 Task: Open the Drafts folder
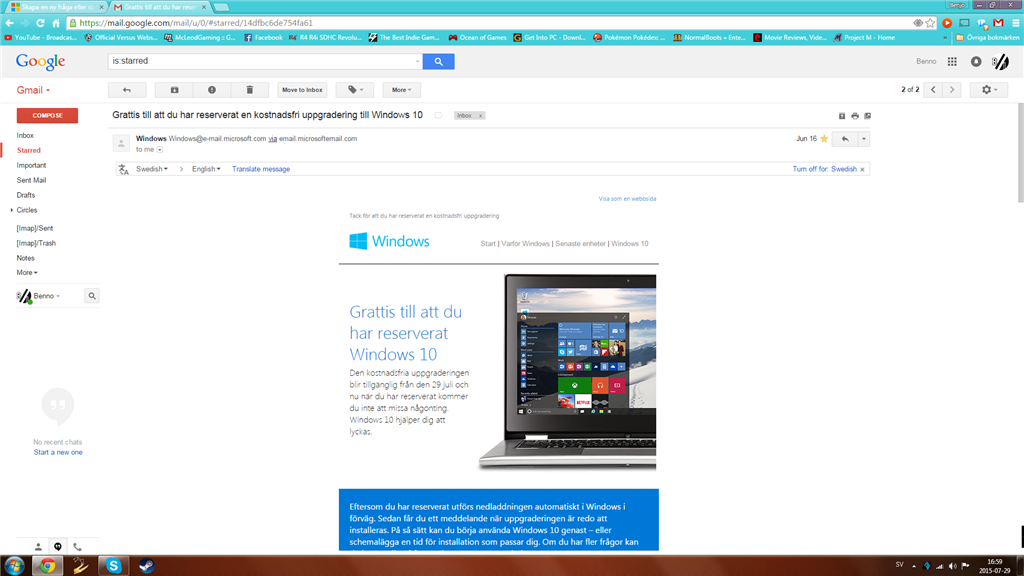(26, 195)
